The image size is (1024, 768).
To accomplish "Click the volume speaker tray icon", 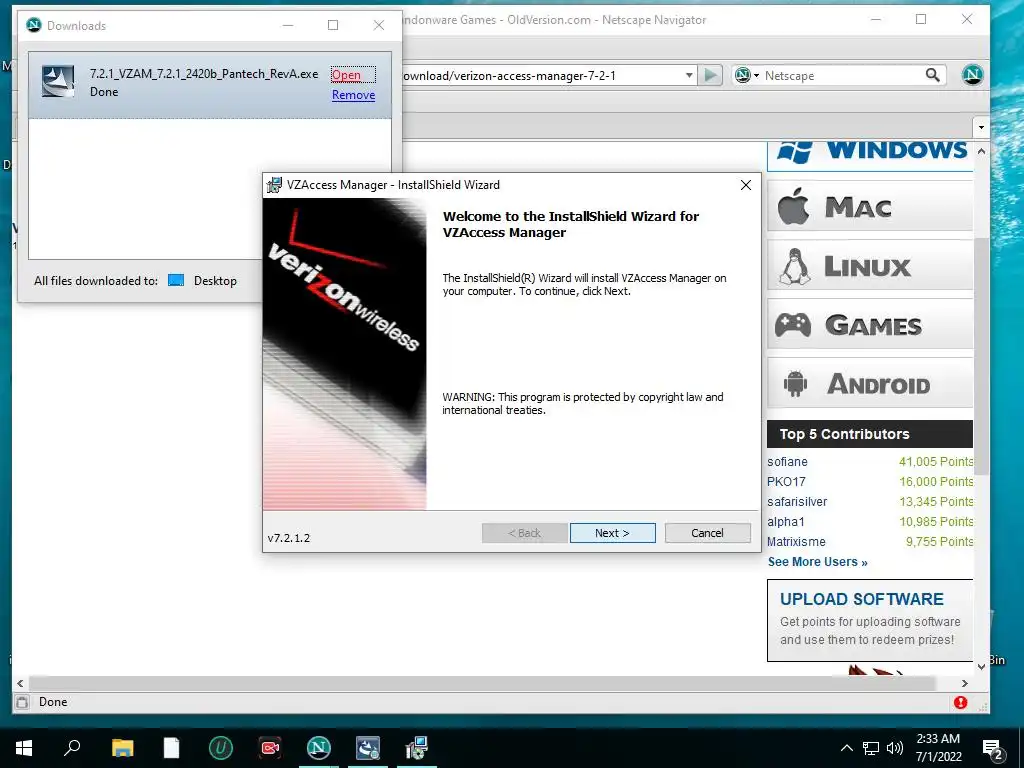I will tap(895, 748).
